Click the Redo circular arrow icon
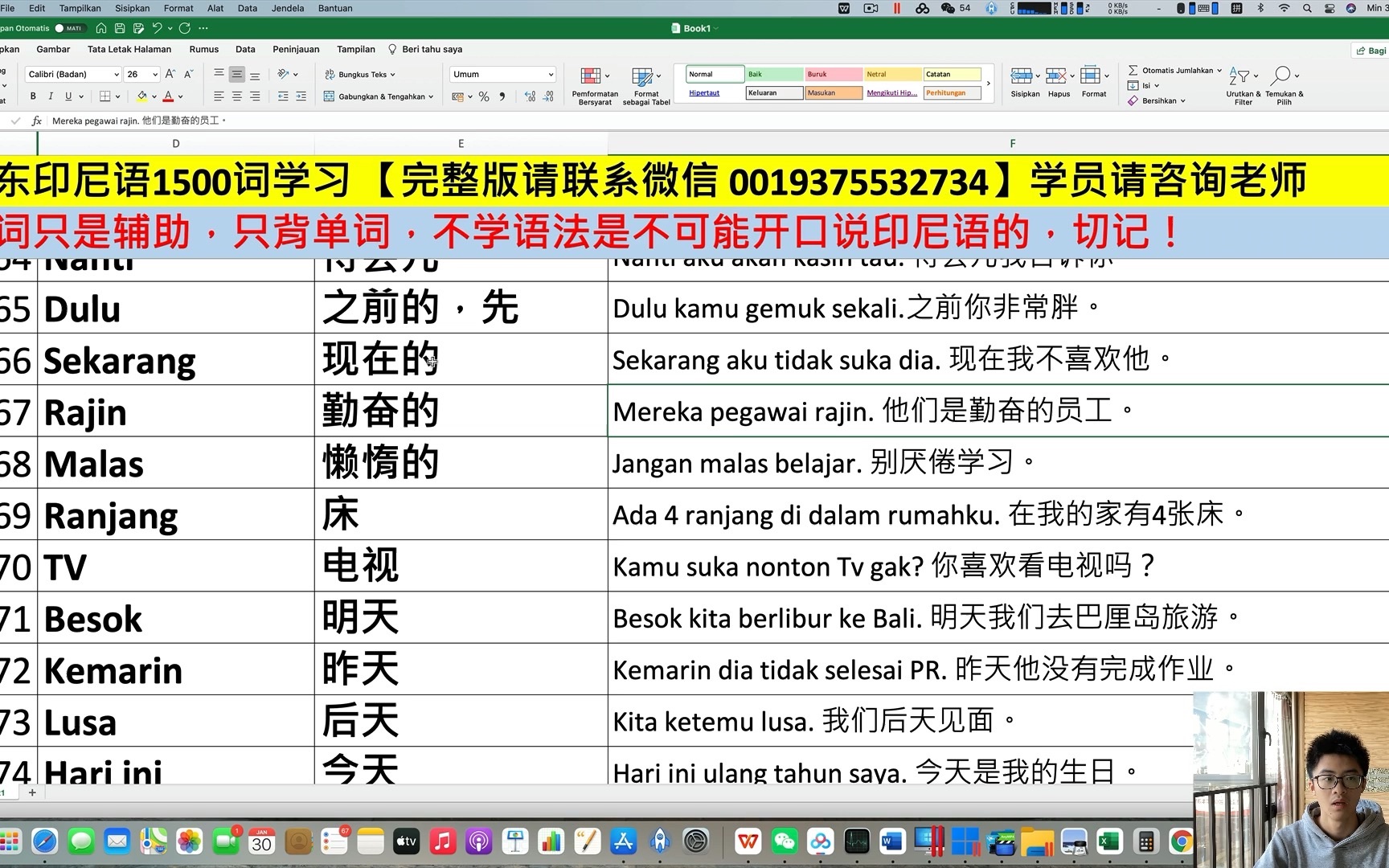 [185, 28]
